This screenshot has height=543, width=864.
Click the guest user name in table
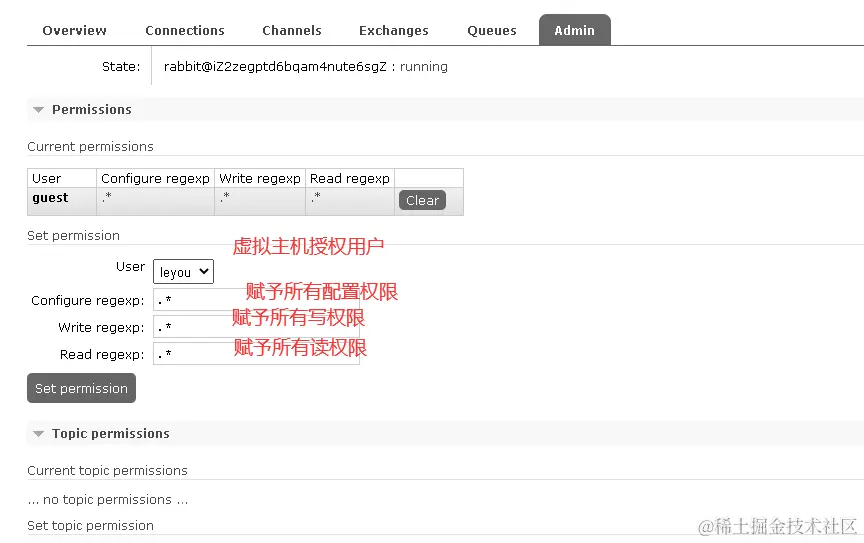click(50, 198)
